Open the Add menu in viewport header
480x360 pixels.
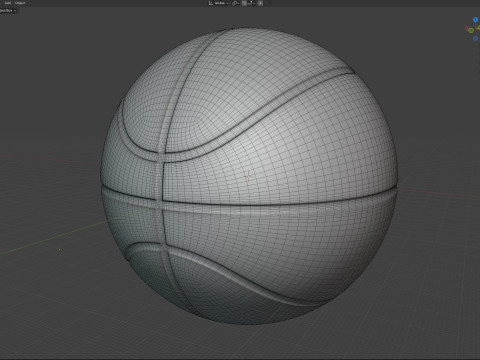[x=8, y=3]
